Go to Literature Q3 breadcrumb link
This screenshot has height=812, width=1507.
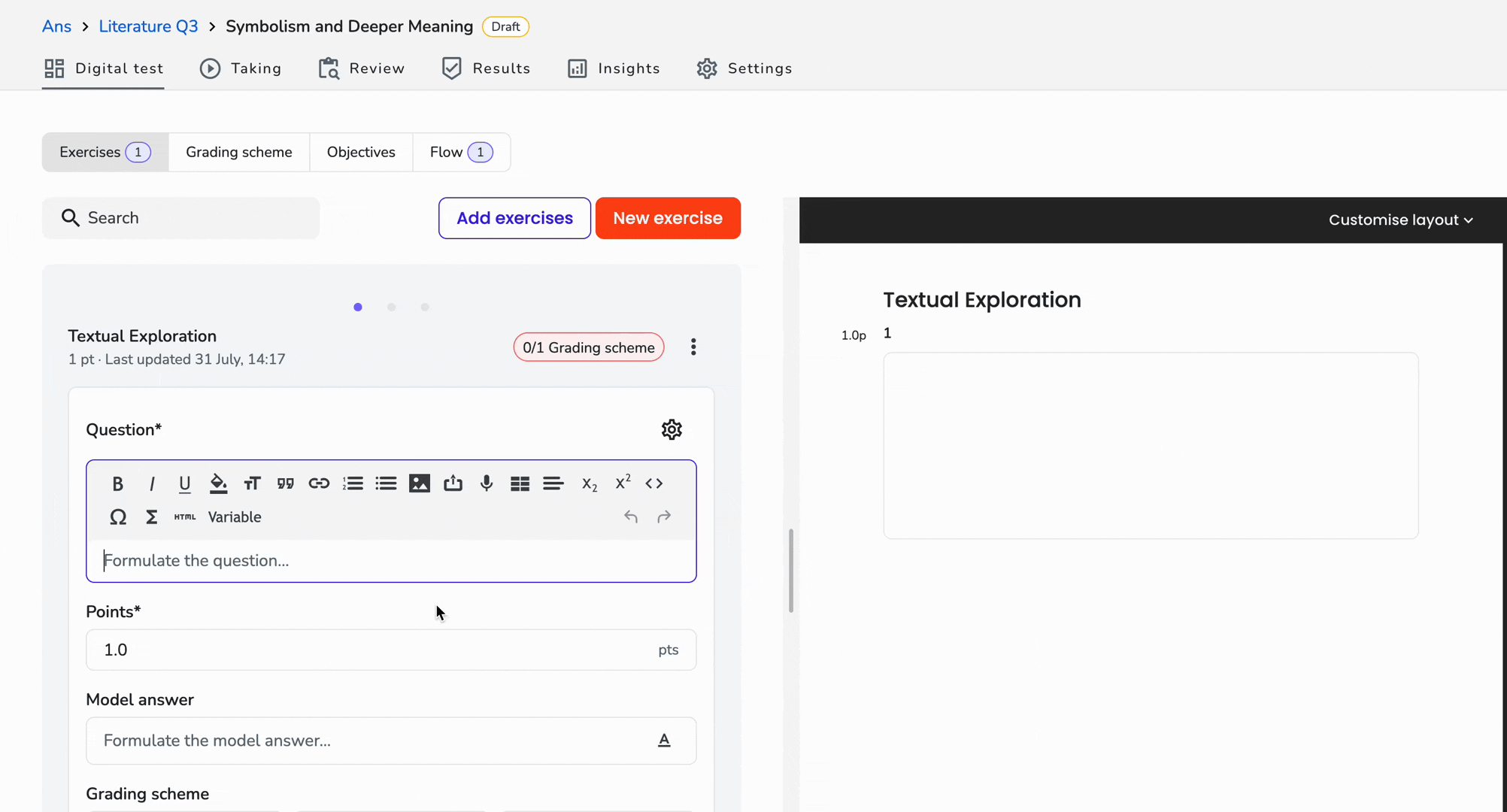click(x=148, y=26)
